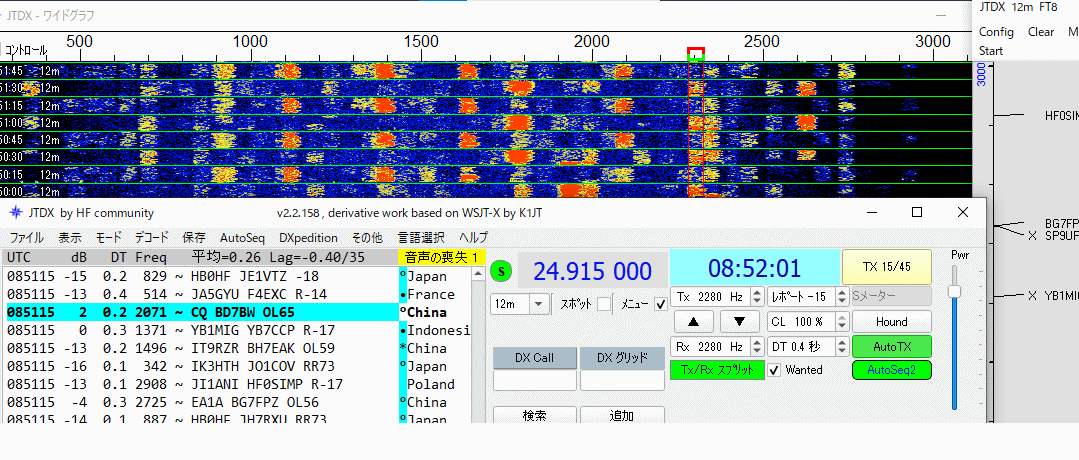Image resolution: width=1079 pixels, height=460 pixels.
Task: Click the JTDX star icon in title bar
Action: 16,213
